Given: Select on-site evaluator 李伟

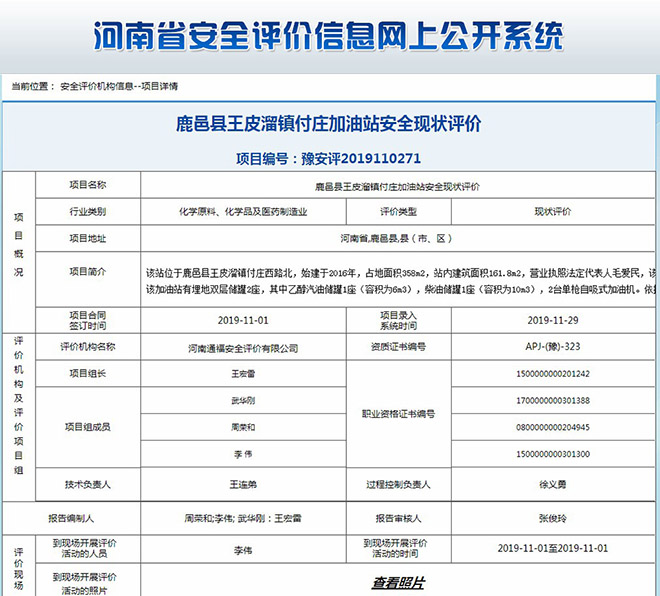Looking at the screenshot, I should (x=243, y=550).
